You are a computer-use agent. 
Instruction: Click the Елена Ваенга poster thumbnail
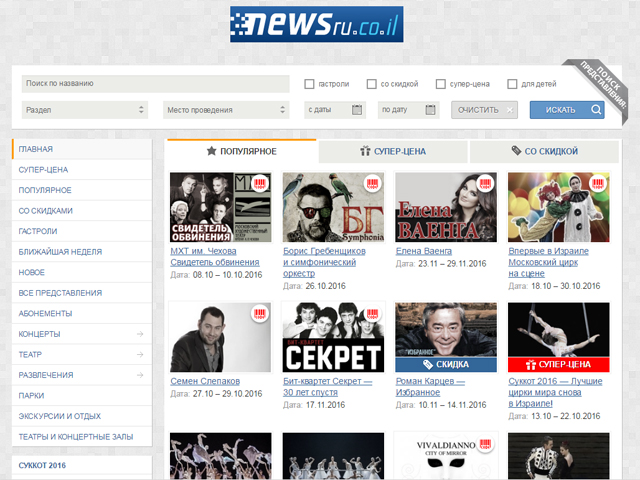pyautogui.click(x=446, y=207)
